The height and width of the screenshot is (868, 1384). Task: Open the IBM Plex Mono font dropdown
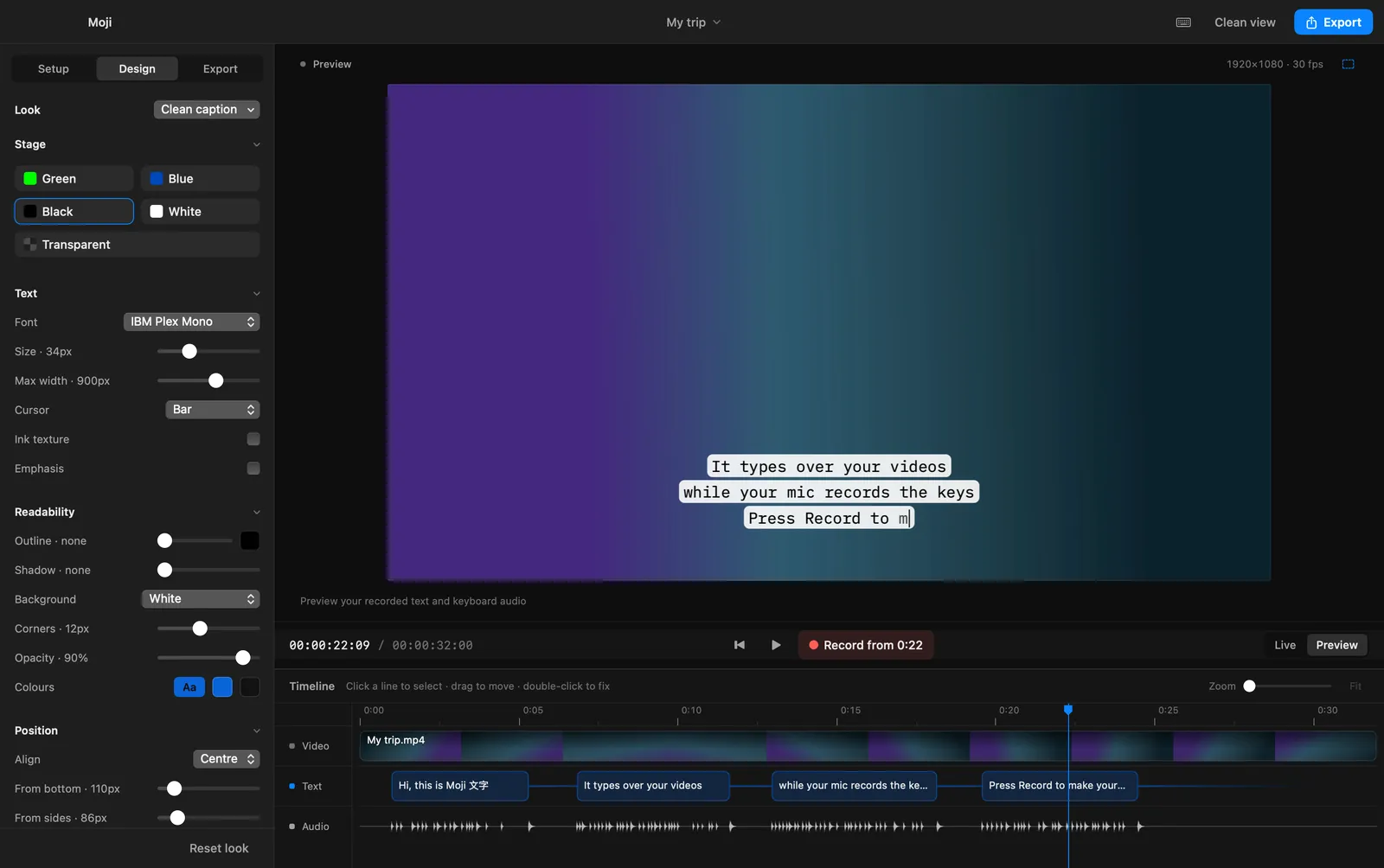[191, 322]
